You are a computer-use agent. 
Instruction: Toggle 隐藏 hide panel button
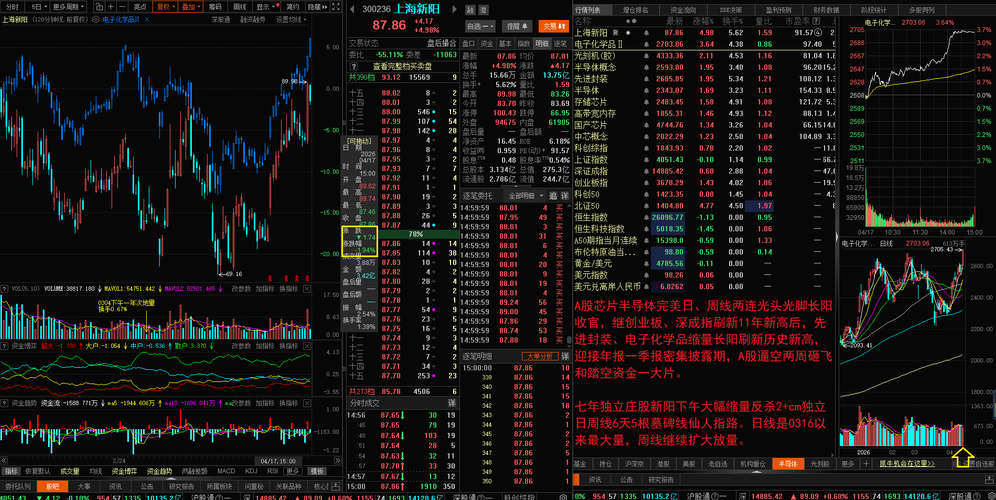318,7
